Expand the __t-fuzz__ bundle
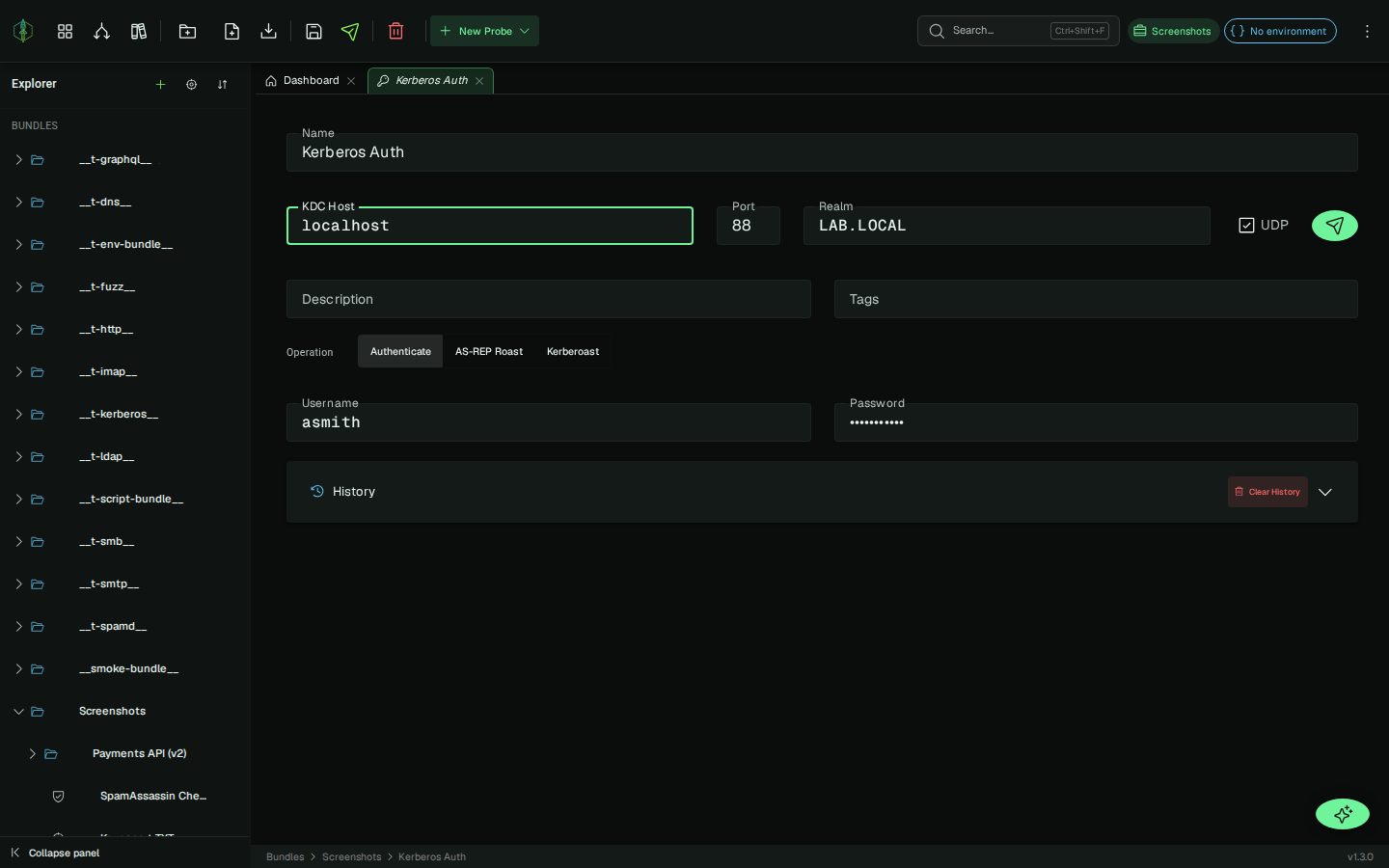Image resolution: width=1389 pixels, height=868 pixels. pos(18,286)
